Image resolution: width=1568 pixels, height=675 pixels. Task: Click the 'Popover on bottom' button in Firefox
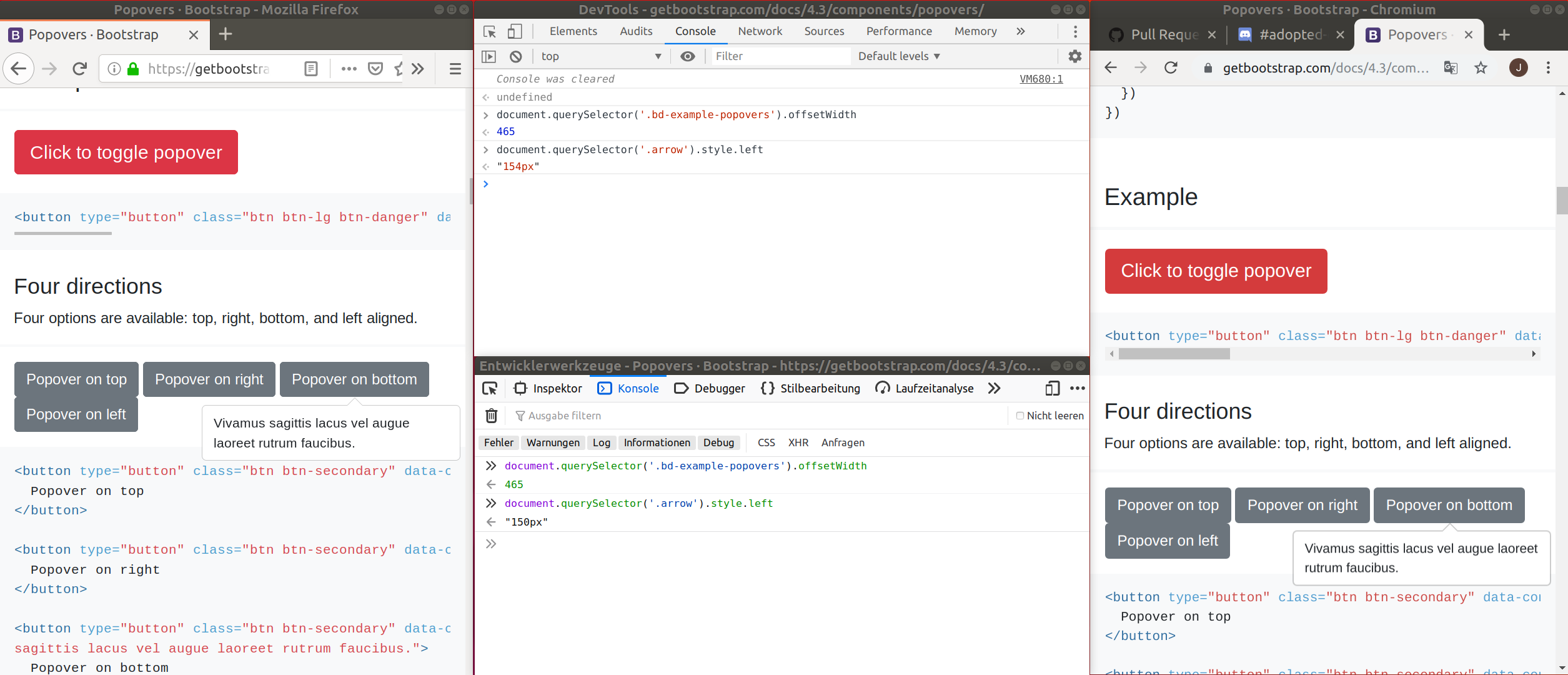tap(354, 379)
